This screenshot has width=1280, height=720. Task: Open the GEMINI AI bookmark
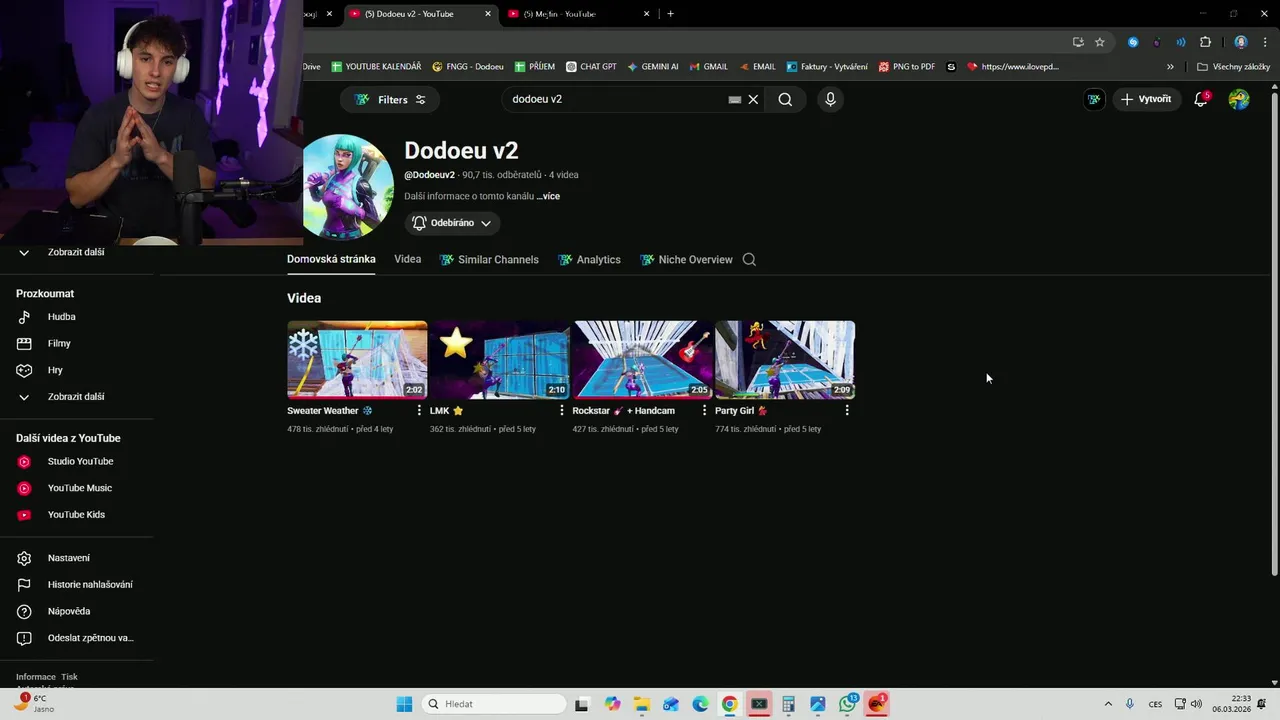click(x=653, y=67)
